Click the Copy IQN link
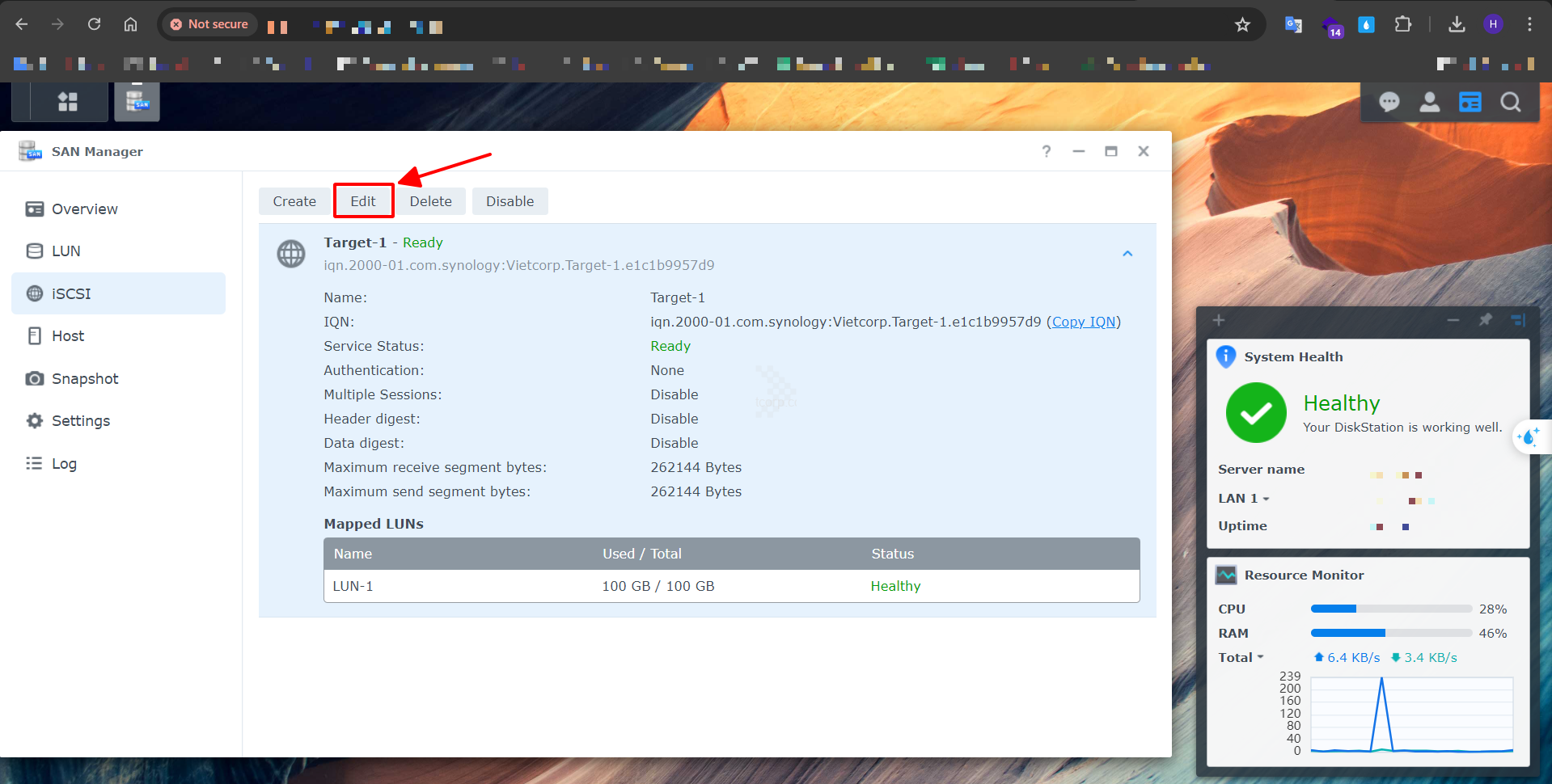This screenshot has height=784, width=1552. (x=1084, y=322)
